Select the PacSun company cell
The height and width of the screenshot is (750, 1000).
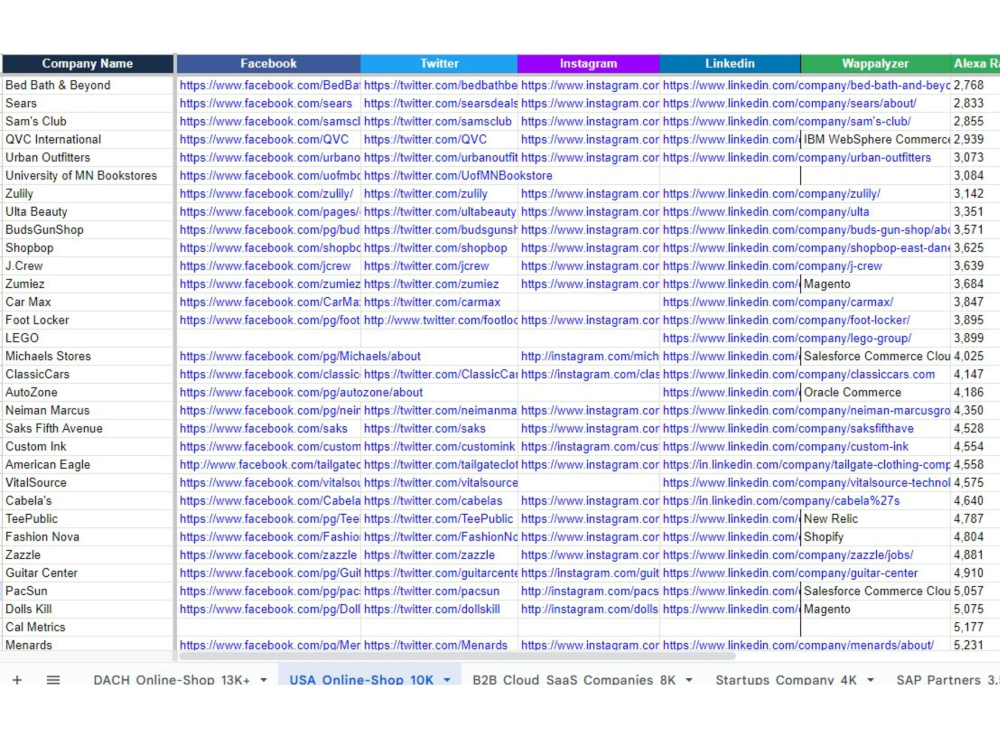click(87, 591)
